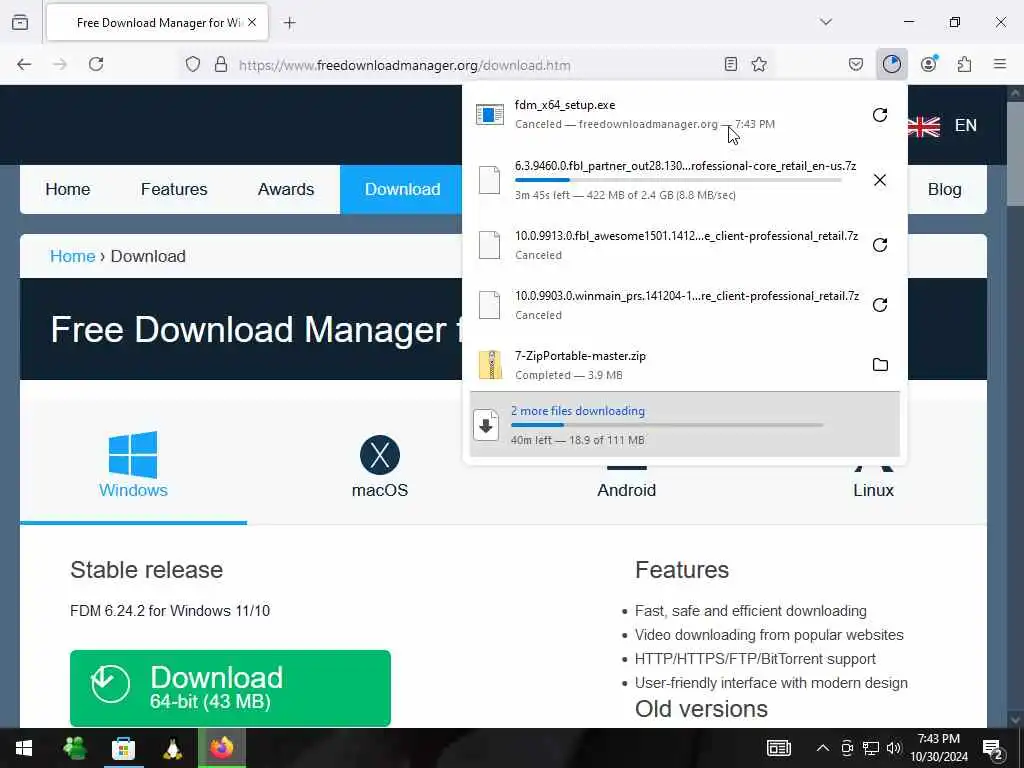The width and height of the screenshot is (1024, 768).
Task: Cancel the 6.3.9460.0.fbl_partner download
Action: pyautogui.click(x=880, y=180)
